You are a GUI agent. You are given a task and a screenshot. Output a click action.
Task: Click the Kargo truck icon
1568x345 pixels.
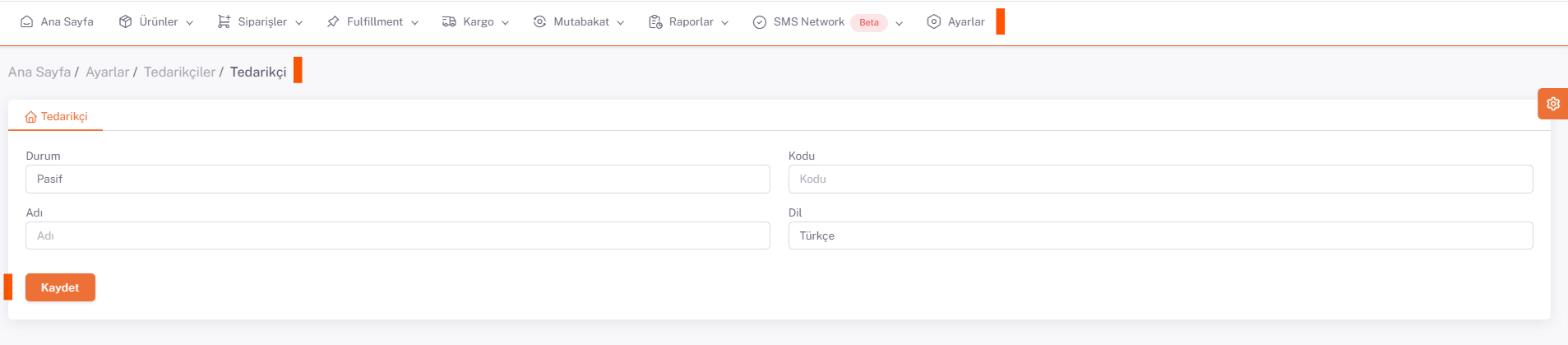(449, 22)
